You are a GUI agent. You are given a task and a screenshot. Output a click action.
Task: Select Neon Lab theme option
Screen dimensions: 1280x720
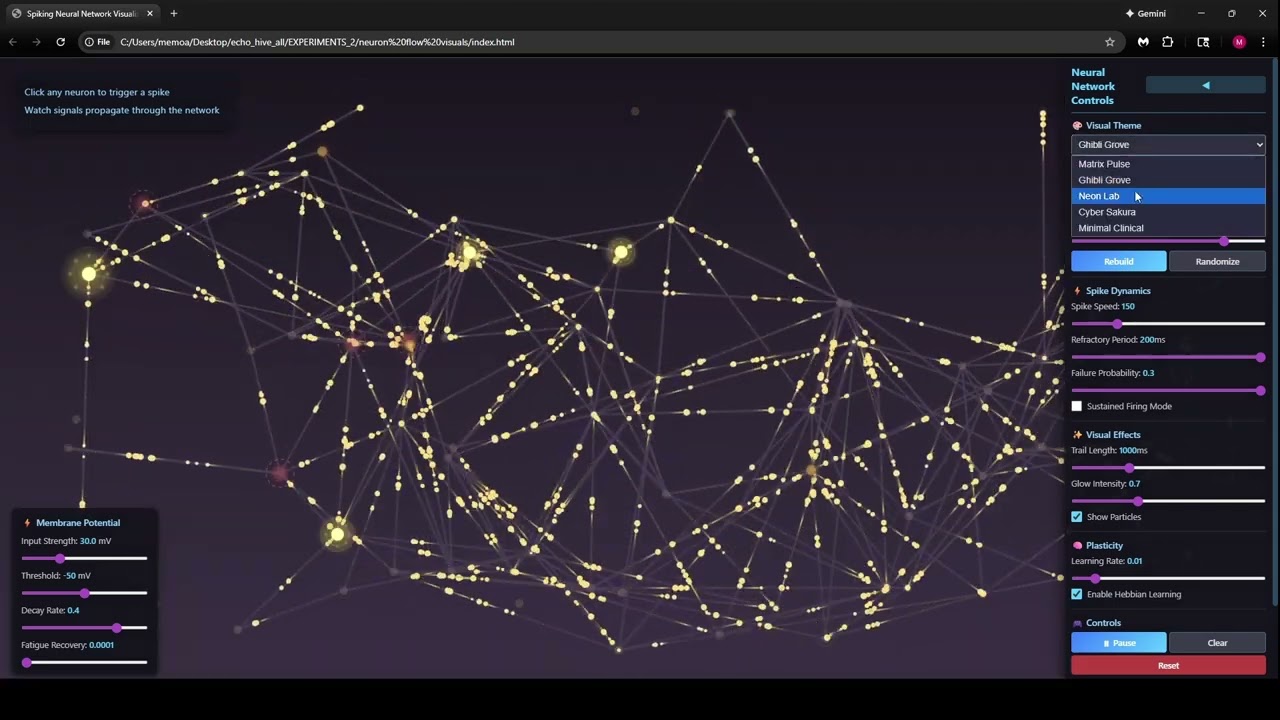coord(1099,196)
